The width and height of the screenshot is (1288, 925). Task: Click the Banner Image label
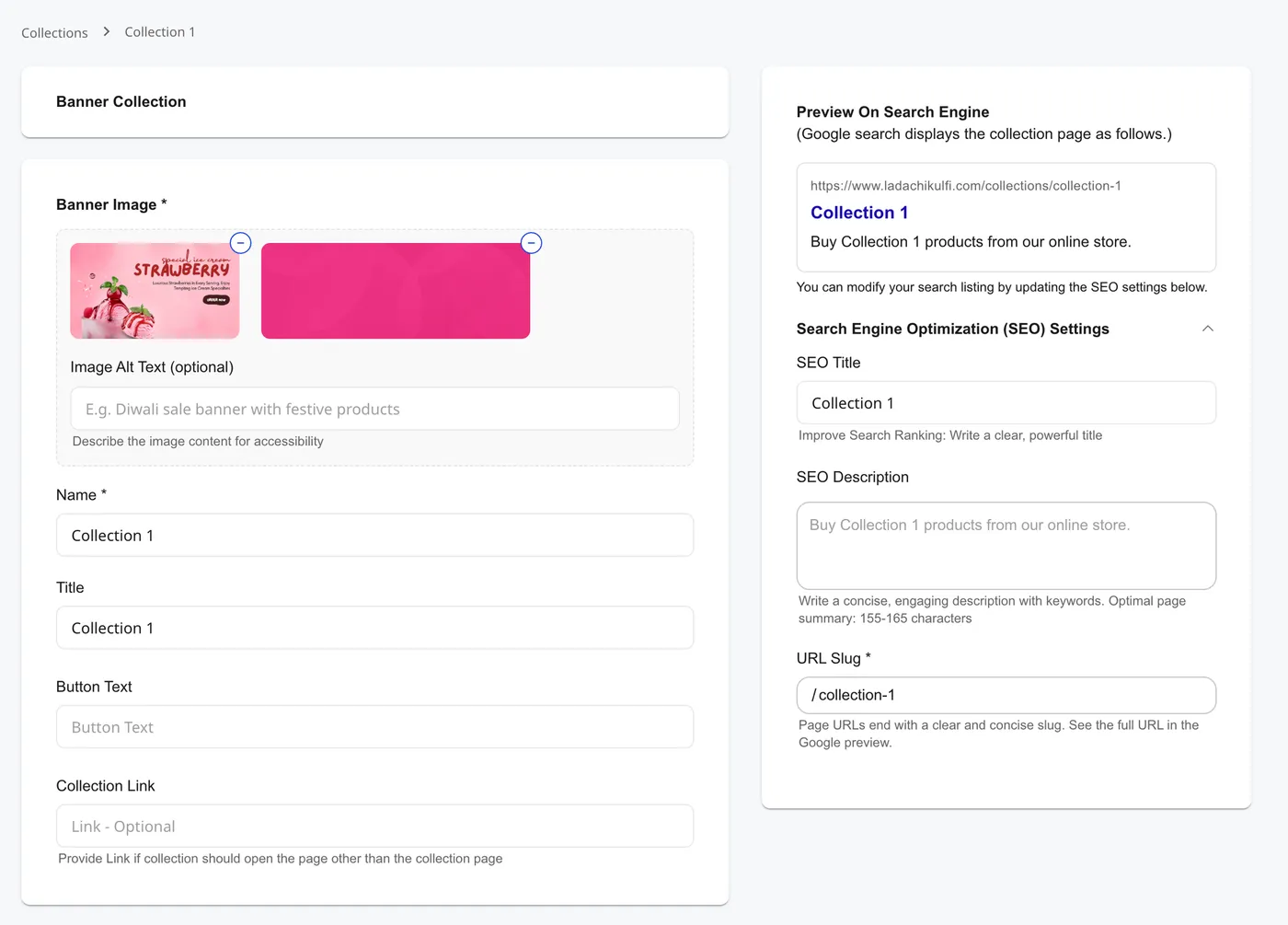[x=111, y=204]
